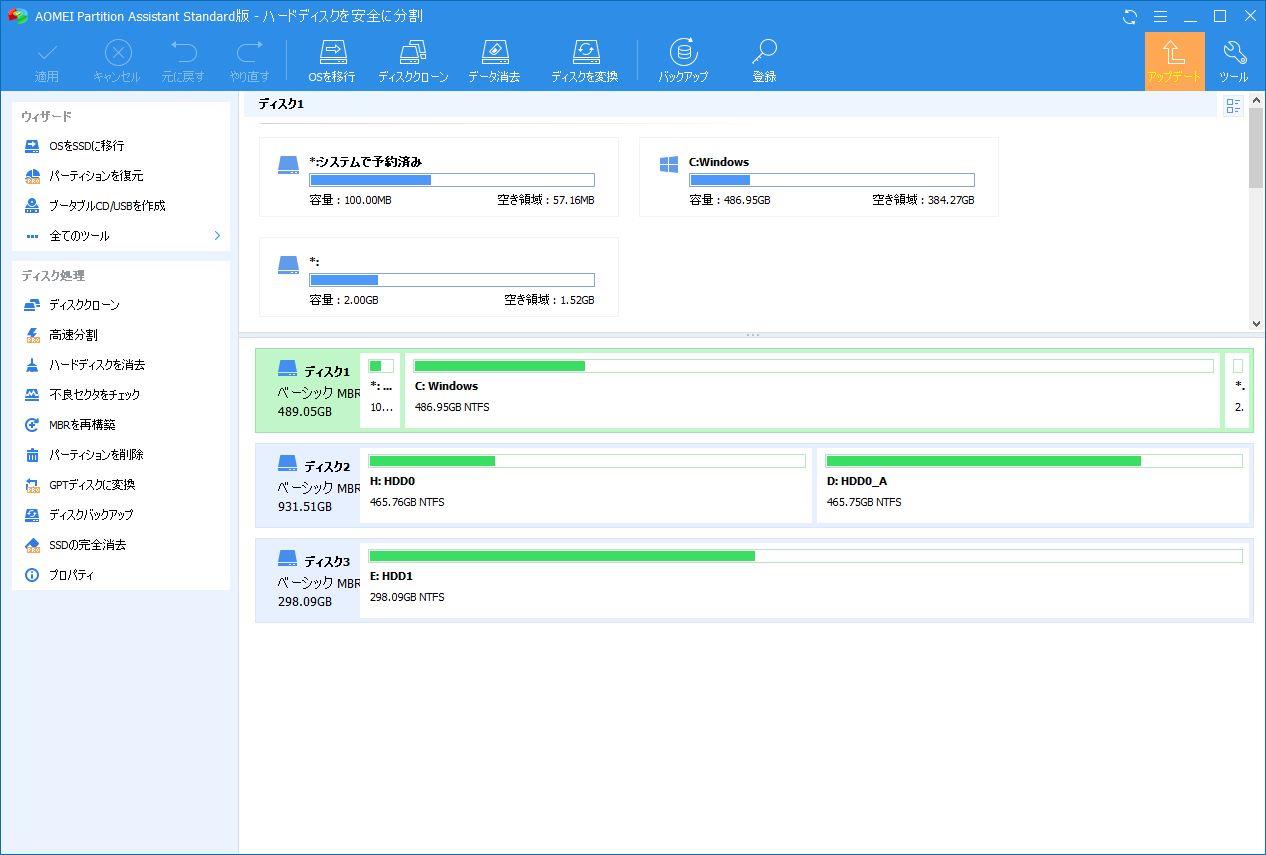Image resolution: width=1266 pixels, height=855 pixels.
Task: Click the Apply (適用) checkmark icon
Action: [47, 53]
